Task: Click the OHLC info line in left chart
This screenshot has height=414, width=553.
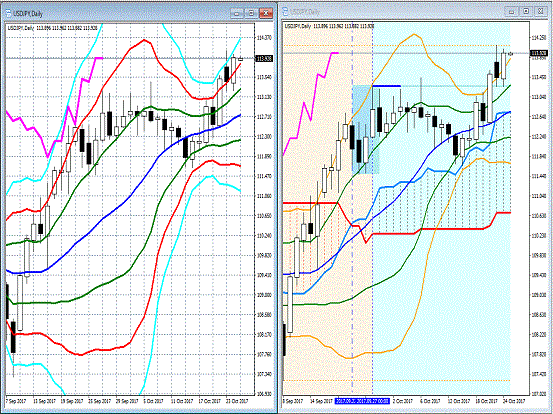Action: pos(52,28)
